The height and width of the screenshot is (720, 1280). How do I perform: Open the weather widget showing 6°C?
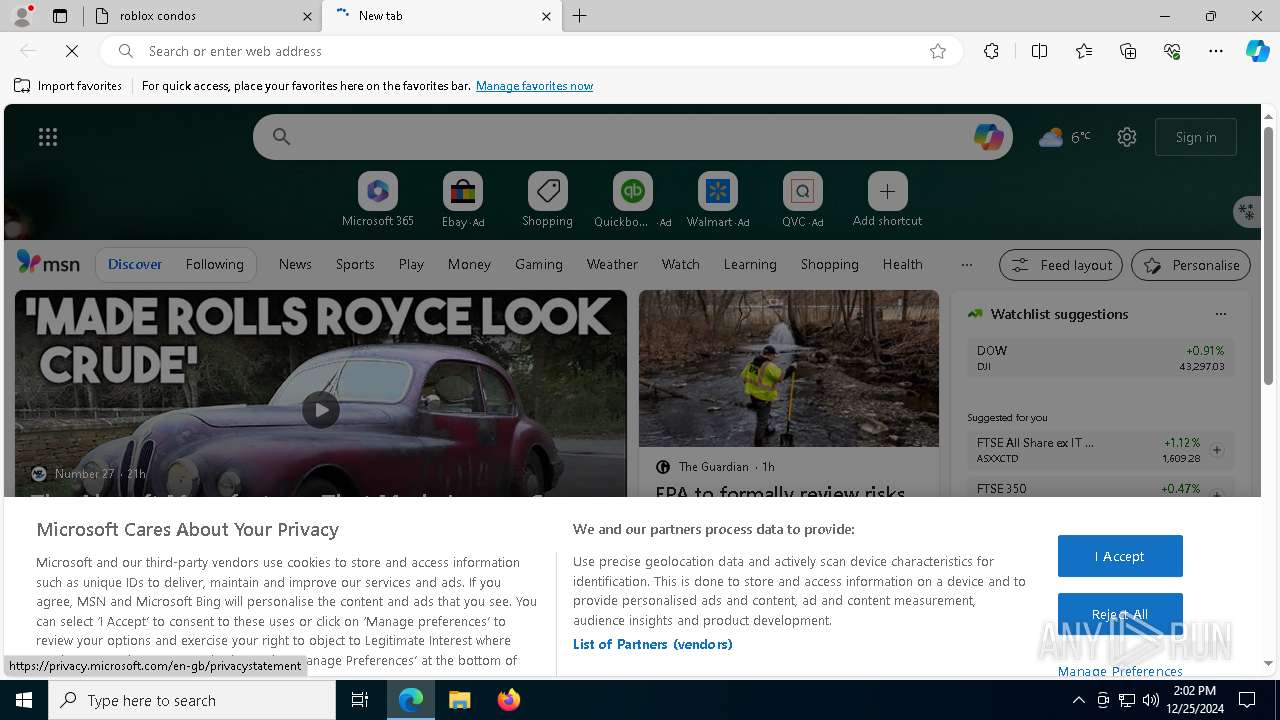point(1065,137)
